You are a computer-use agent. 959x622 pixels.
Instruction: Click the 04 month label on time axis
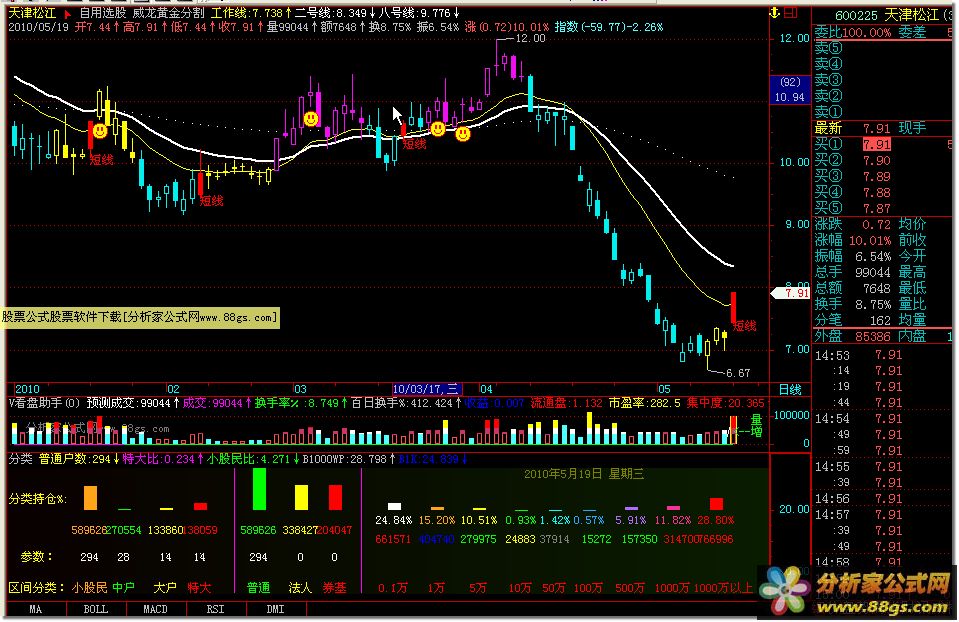pyautogui.click(x=486, y=389)
